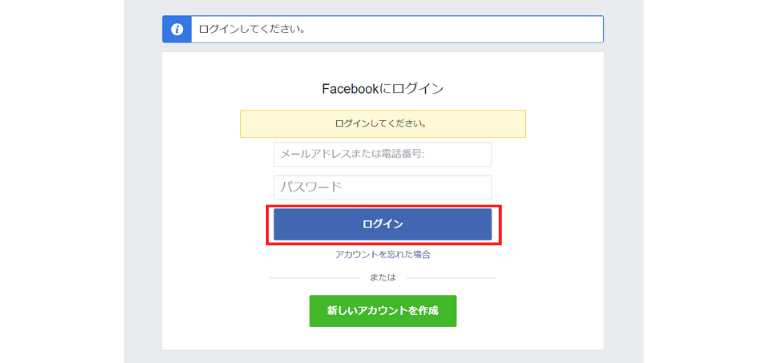The image size is (768, 363).
Task: Click the Facebookにログイン heading text
Action: [383, 89]
